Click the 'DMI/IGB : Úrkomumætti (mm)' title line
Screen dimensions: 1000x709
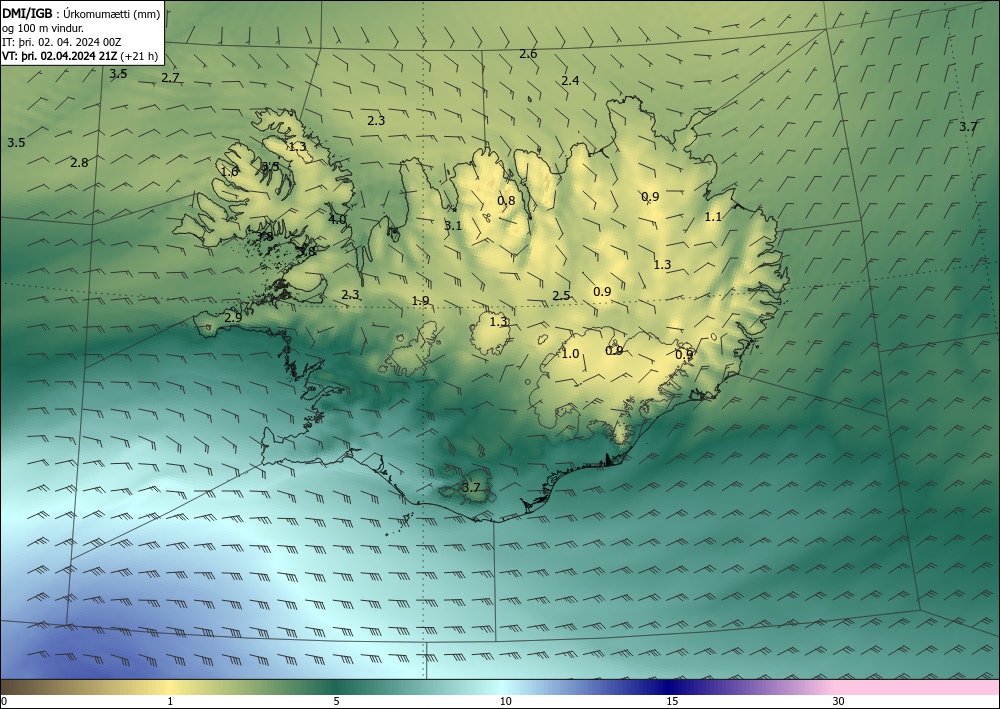(x=81, y=15)
